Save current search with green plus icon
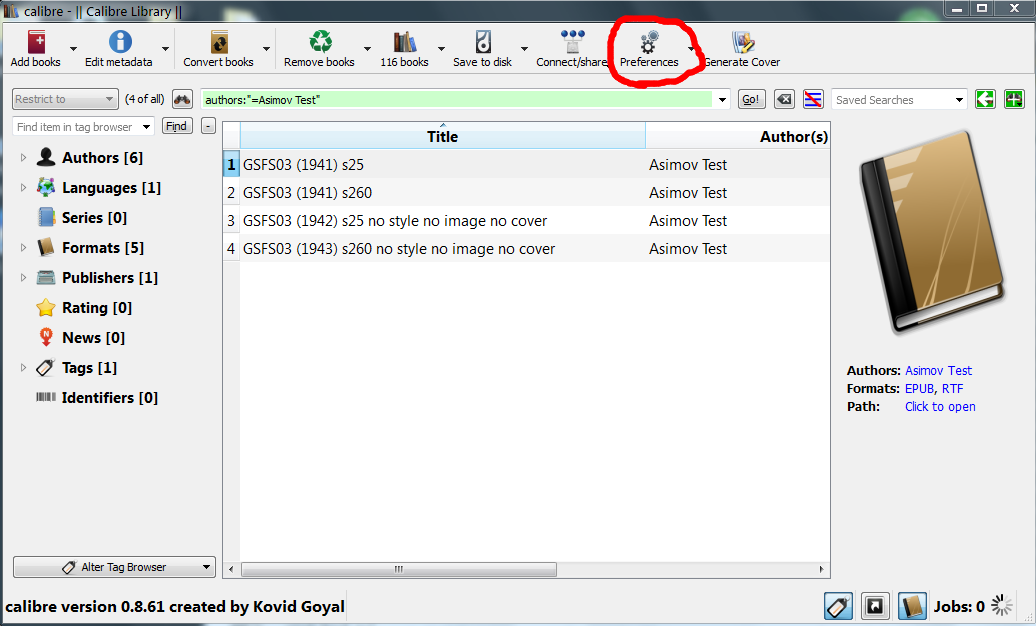Image resolution: width=1036 pixels, height=626 pixels. pos(1014,100)
